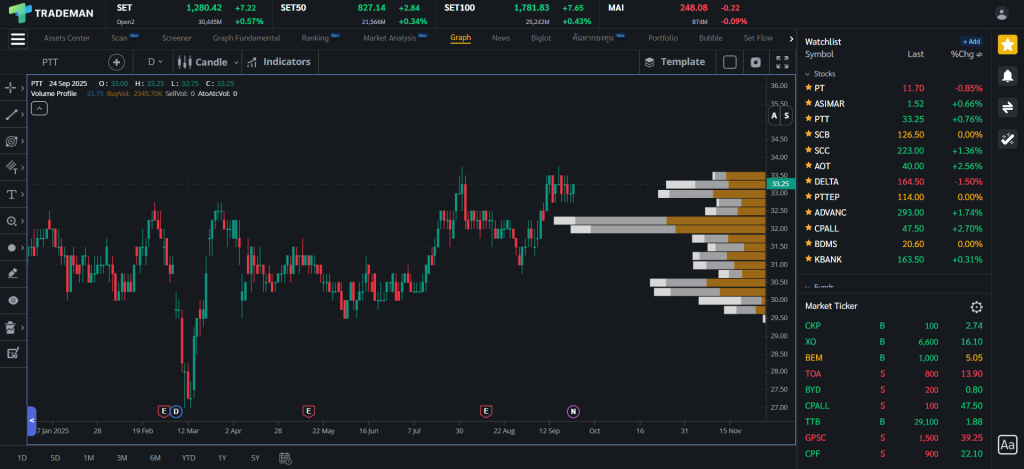Click the blue D dividend marker
Screen dimensions: 1024x469
176,412
